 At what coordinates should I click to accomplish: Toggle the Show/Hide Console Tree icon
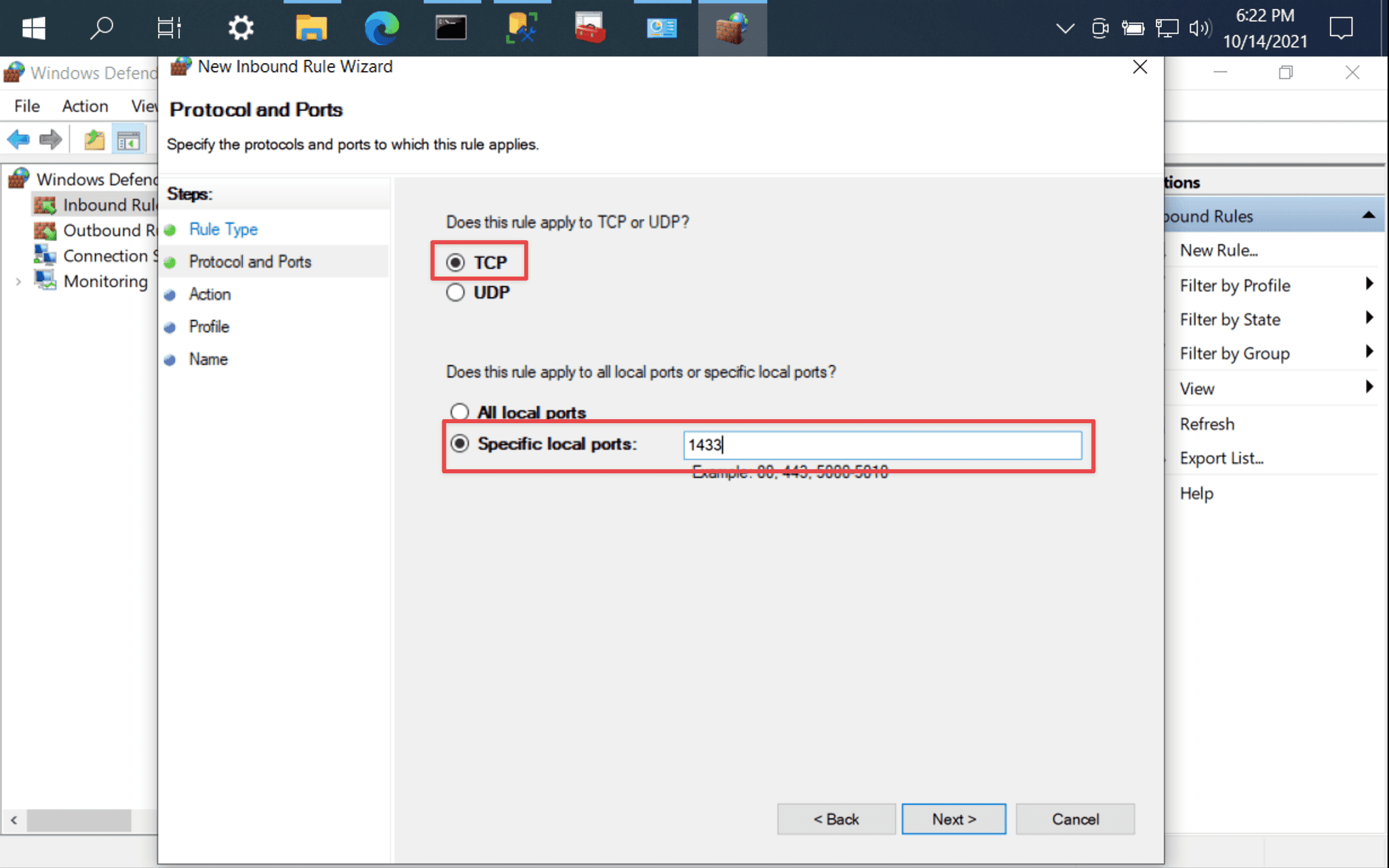pyautogui.click(x=128, y=140)
